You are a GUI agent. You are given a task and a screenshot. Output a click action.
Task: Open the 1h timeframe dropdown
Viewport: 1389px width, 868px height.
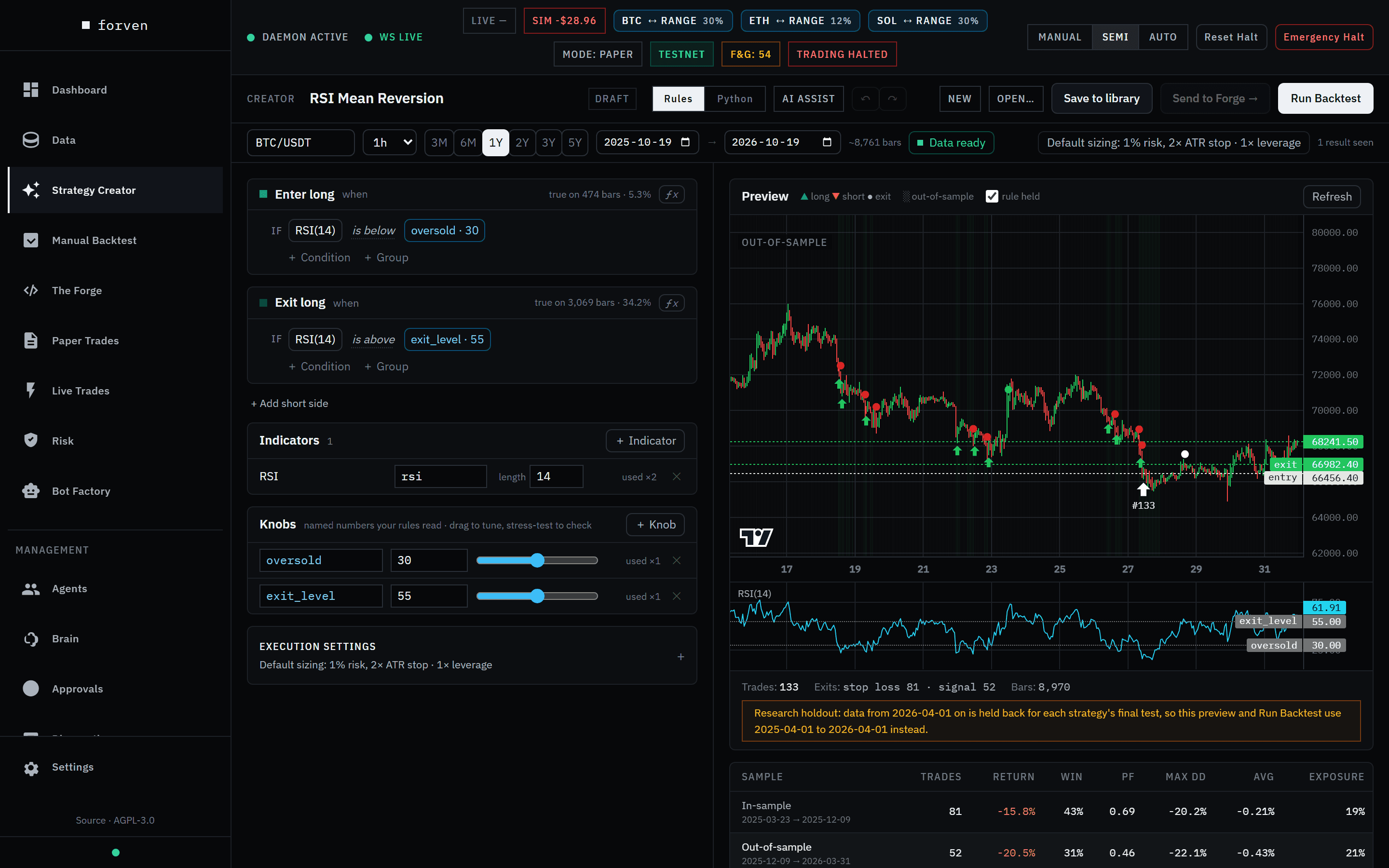390,142
